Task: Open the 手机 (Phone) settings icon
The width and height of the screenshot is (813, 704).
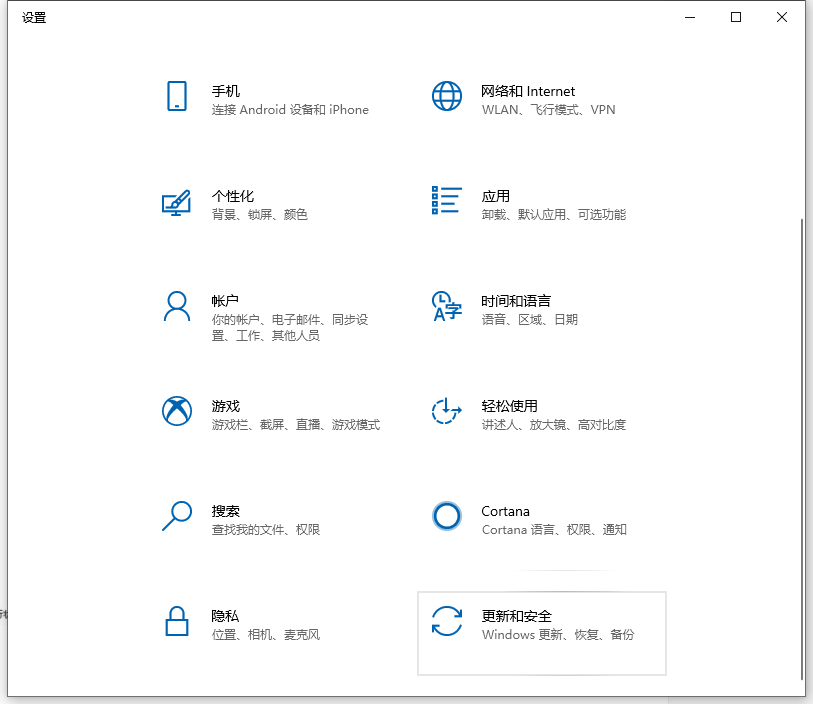Action: (x=177, y=97)
